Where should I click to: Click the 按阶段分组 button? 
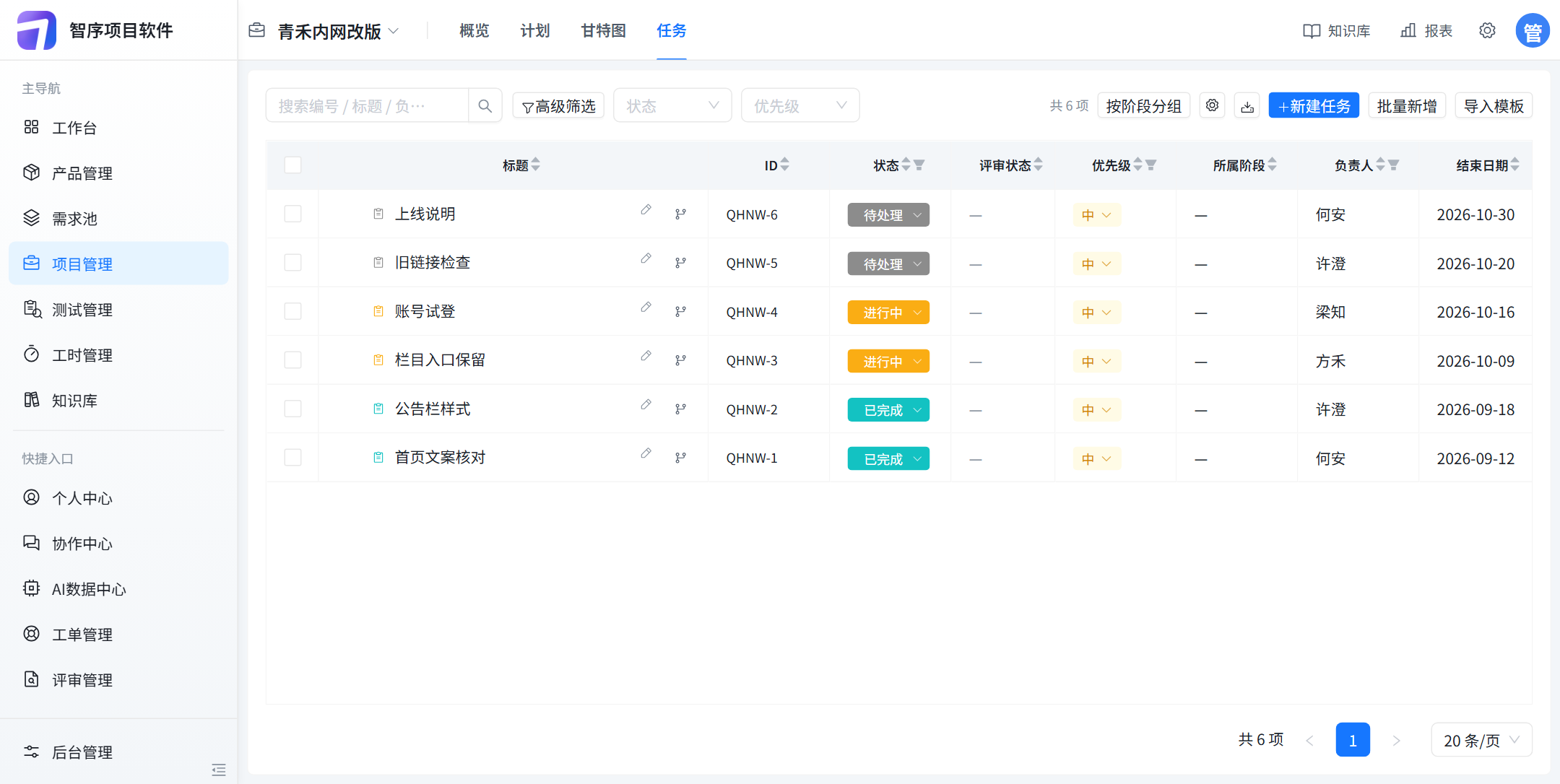tap(1144, 105)
